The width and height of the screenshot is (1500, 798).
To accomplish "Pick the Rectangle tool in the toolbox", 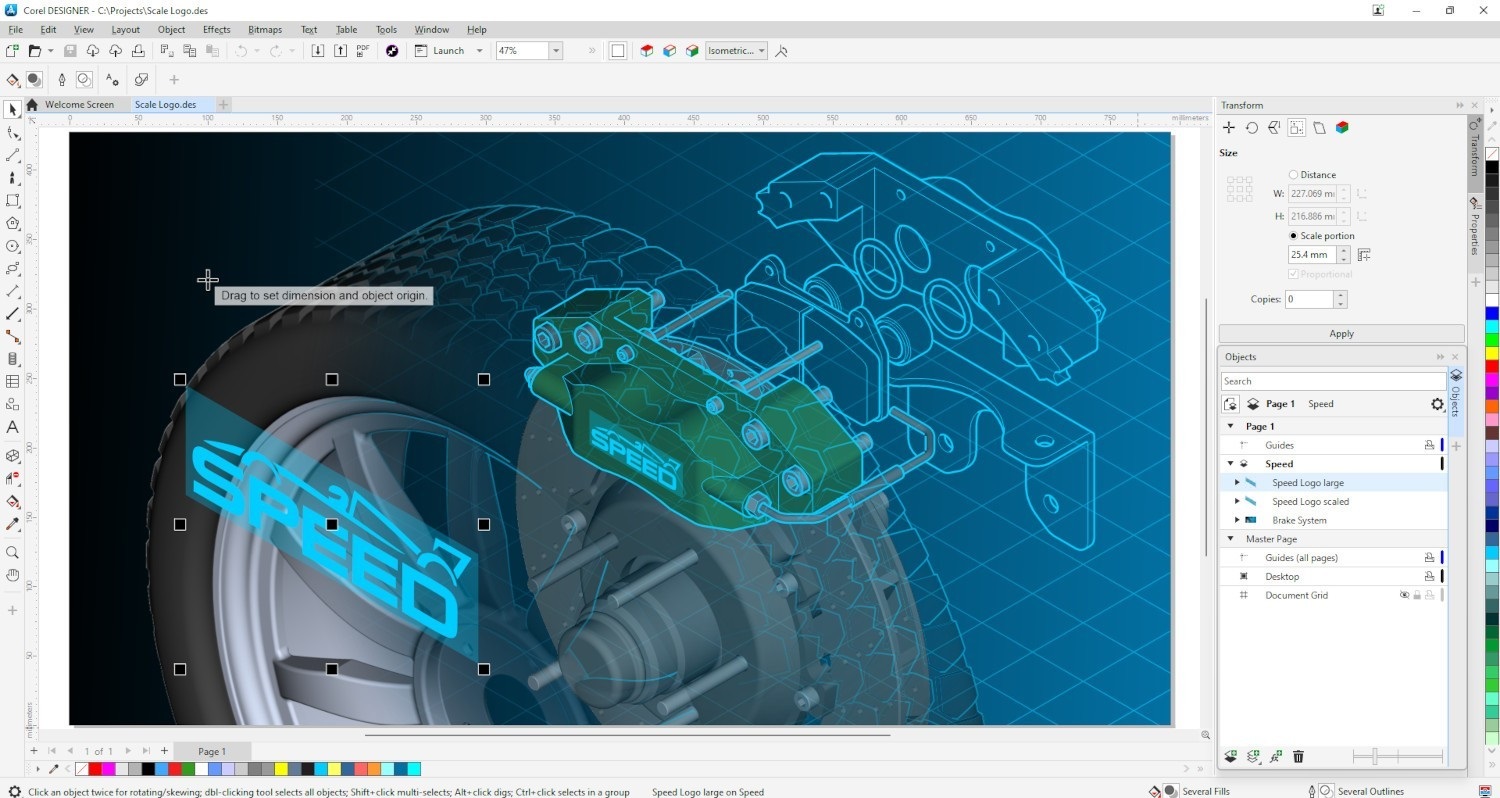I will click(13, 201).
